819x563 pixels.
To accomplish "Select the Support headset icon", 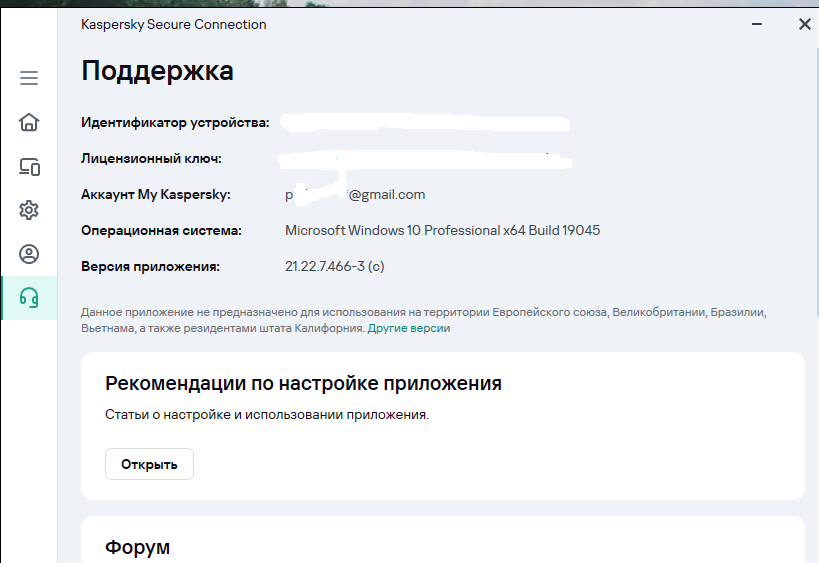I will [x=29, y=298].
